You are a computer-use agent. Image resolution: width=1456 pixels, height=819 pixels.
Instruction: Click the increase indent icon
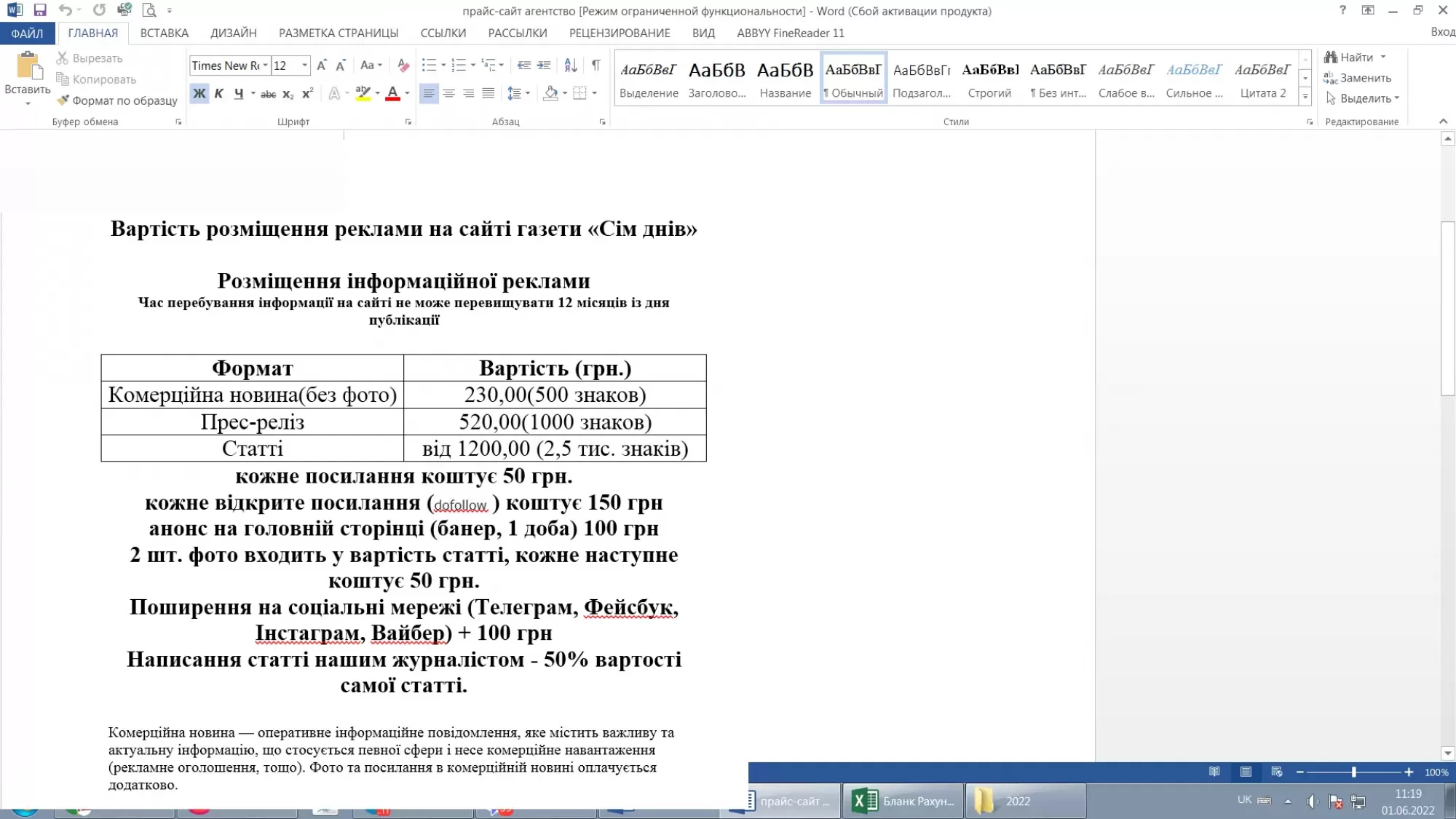tap(544, 66)
